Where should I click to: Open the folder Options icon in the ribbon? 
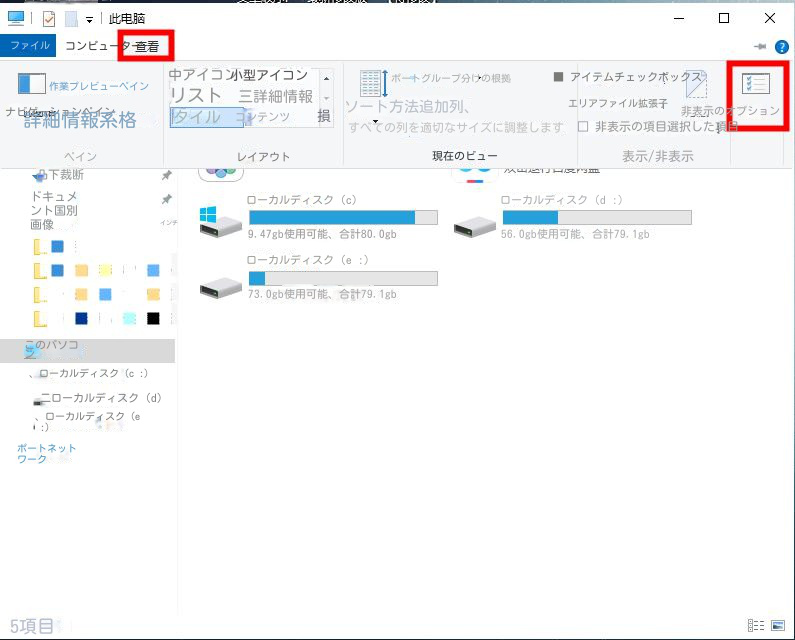755,84
